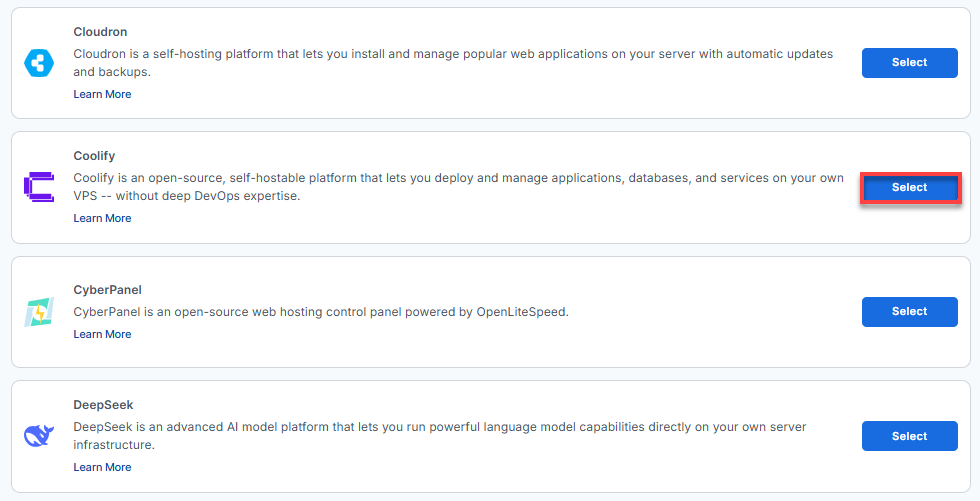The width and height of the screenshot is (980, 501).
Task: Click the DeepSeek AI model description
Action: tap(440, 436)
